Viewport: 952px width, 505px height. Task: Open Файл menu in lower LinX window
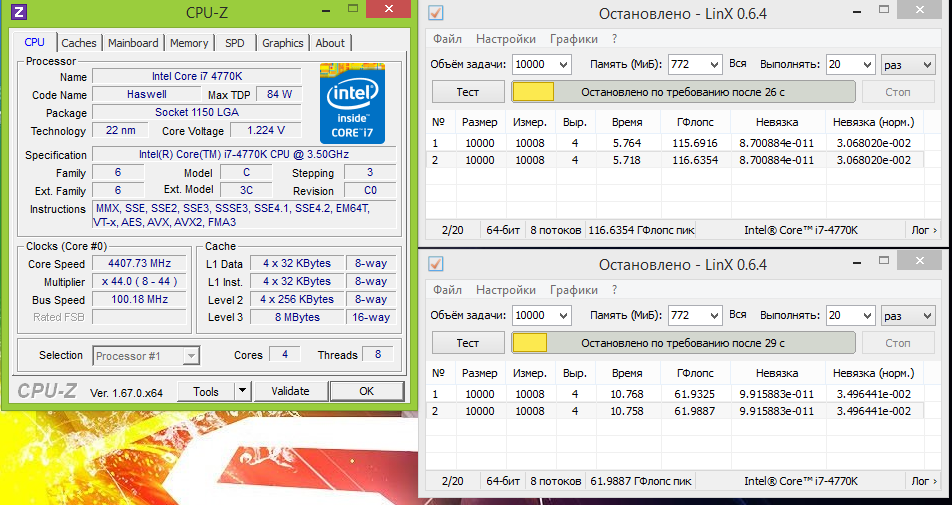pyautogui.click(x=447, y=290)
